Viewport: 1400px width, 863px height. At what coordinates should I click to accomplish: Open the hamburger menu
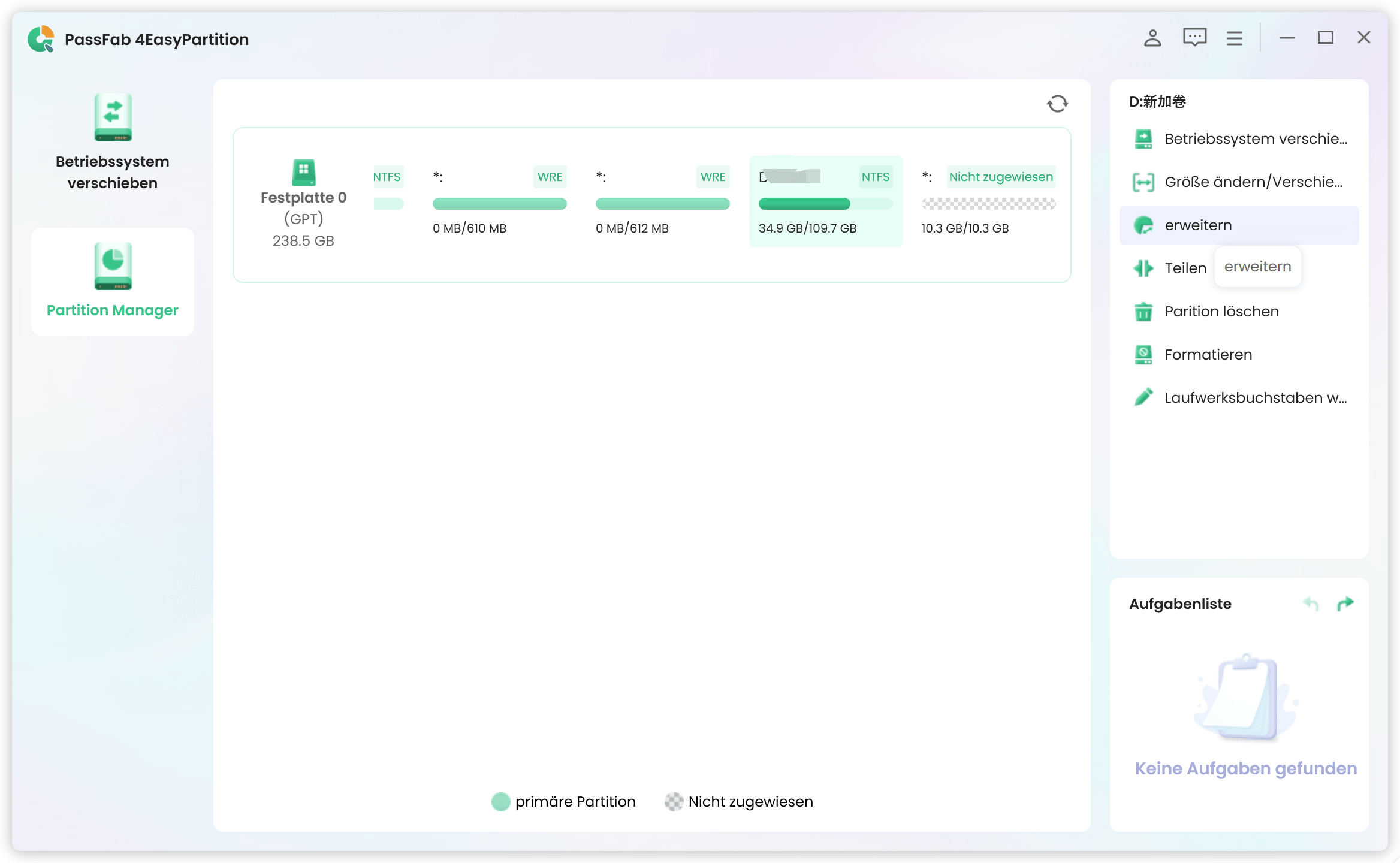1235,38
